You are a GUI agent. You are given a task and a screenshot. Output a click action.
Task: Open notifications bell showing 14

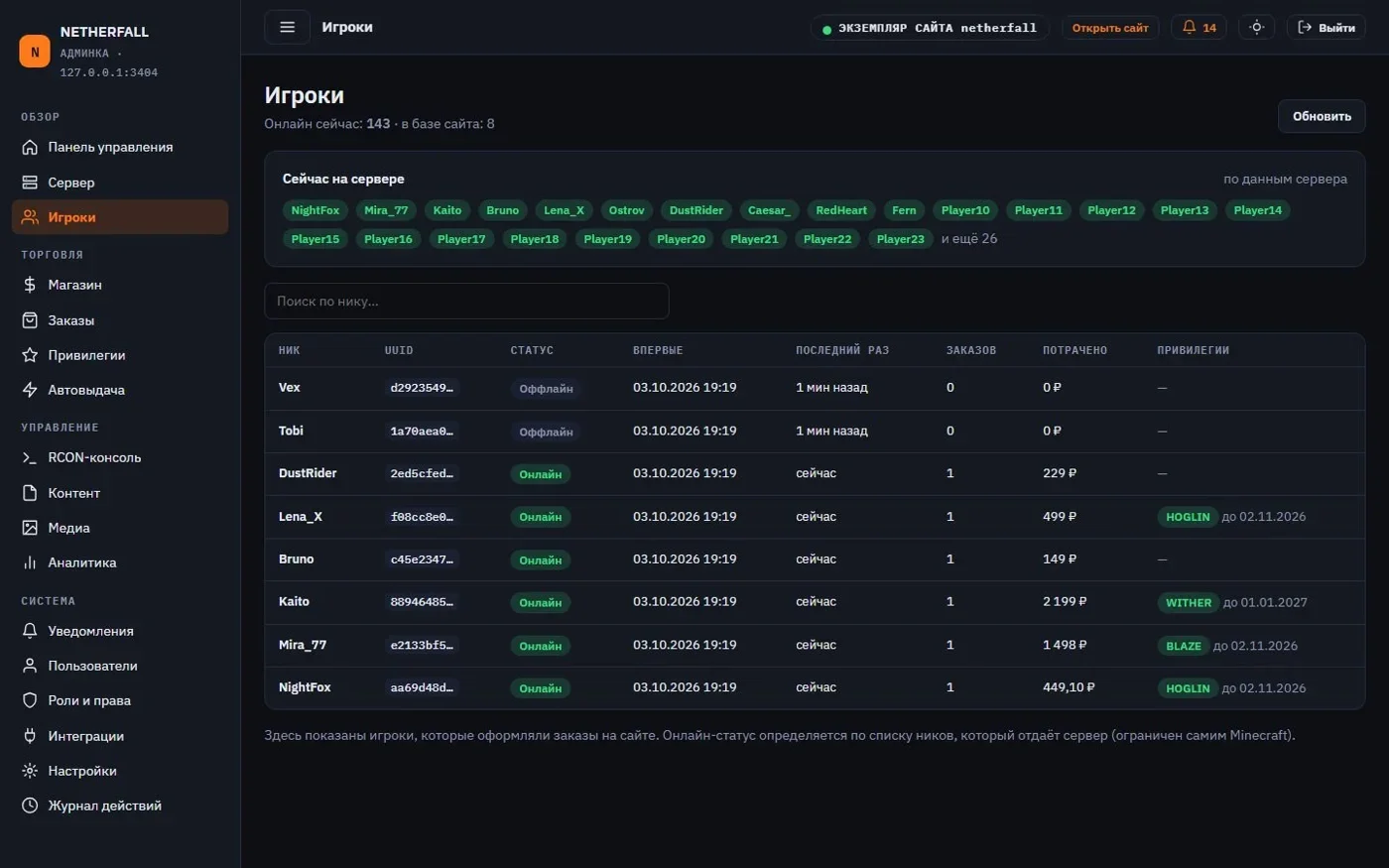click(1199, 28)
